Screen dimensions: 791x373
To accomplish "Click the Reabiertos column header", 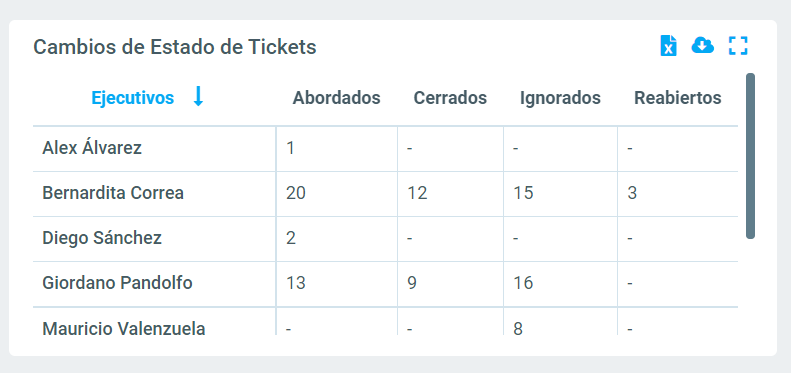I will tap(677, 98).
